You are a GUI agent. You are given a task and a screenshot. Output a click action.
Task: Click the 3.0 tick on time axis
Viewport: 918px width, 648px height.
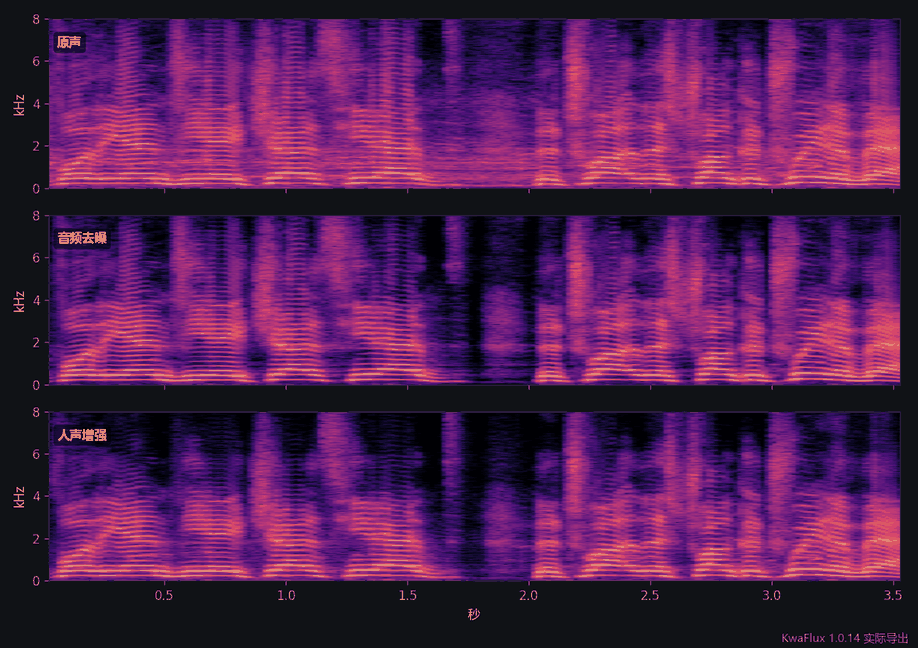pyautogui.click(x=772, y=595)
